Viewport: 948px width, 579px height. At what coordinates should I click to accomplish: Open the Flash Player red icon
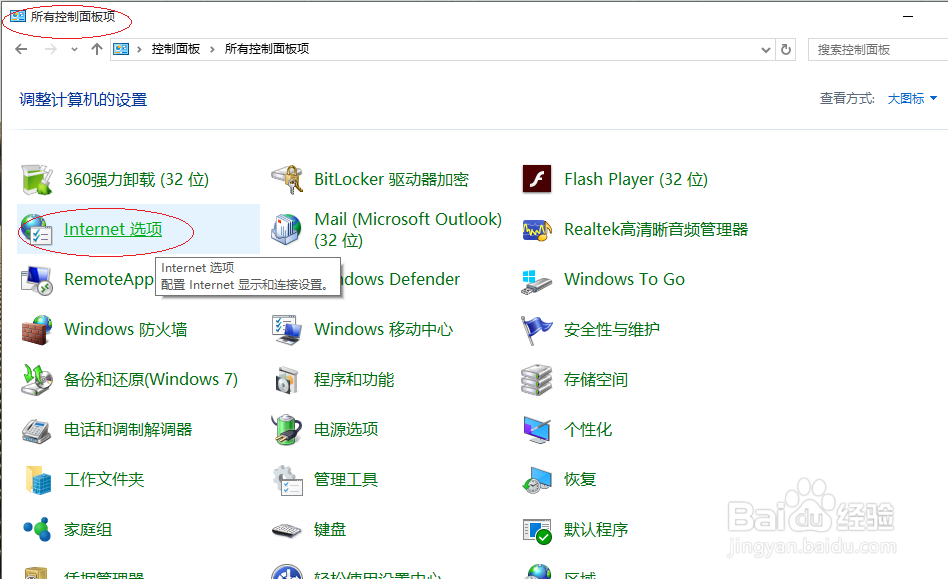(x=537, y=179)
